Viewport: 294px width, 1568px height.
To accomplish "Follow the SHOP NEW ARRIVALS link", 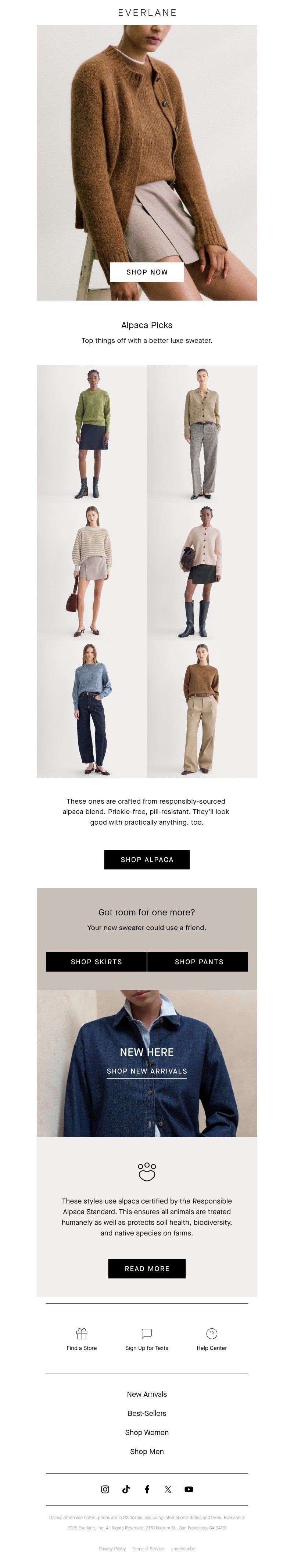I will tap(147, 1071).
